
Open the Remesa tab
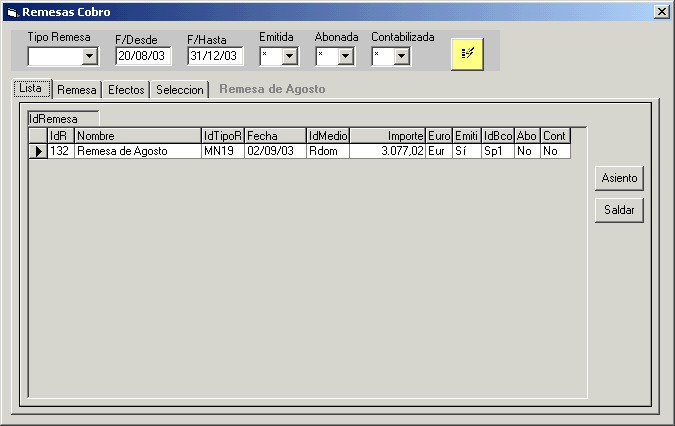coord(76,90)
